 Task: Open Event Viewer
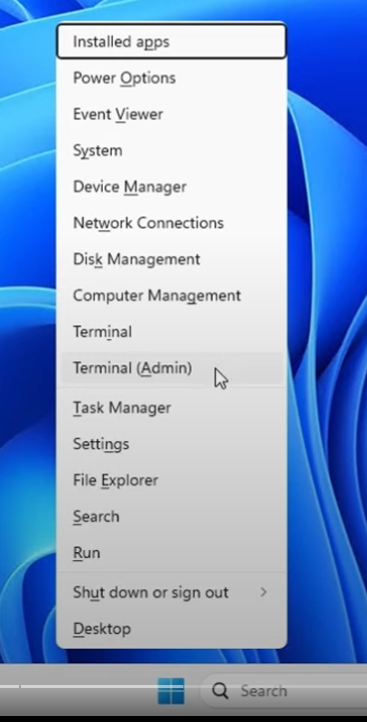point(171,114)
